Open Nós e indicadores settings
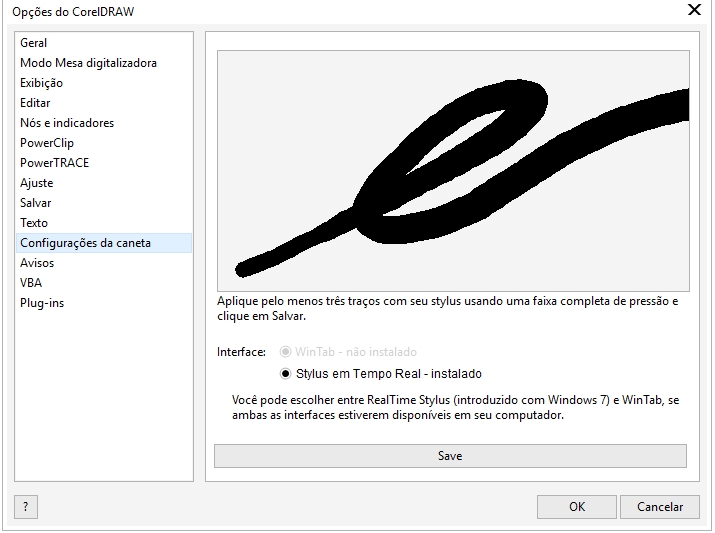The width and height of the screenshot is (715, 533). point(67,123)
